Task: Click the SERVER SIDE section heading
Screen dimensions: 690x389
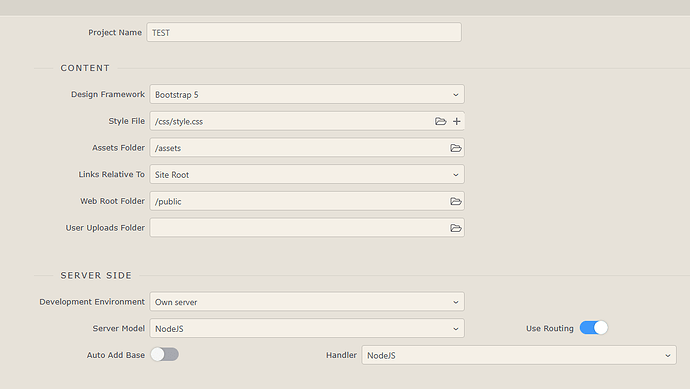Action: (x=96, y=275)
